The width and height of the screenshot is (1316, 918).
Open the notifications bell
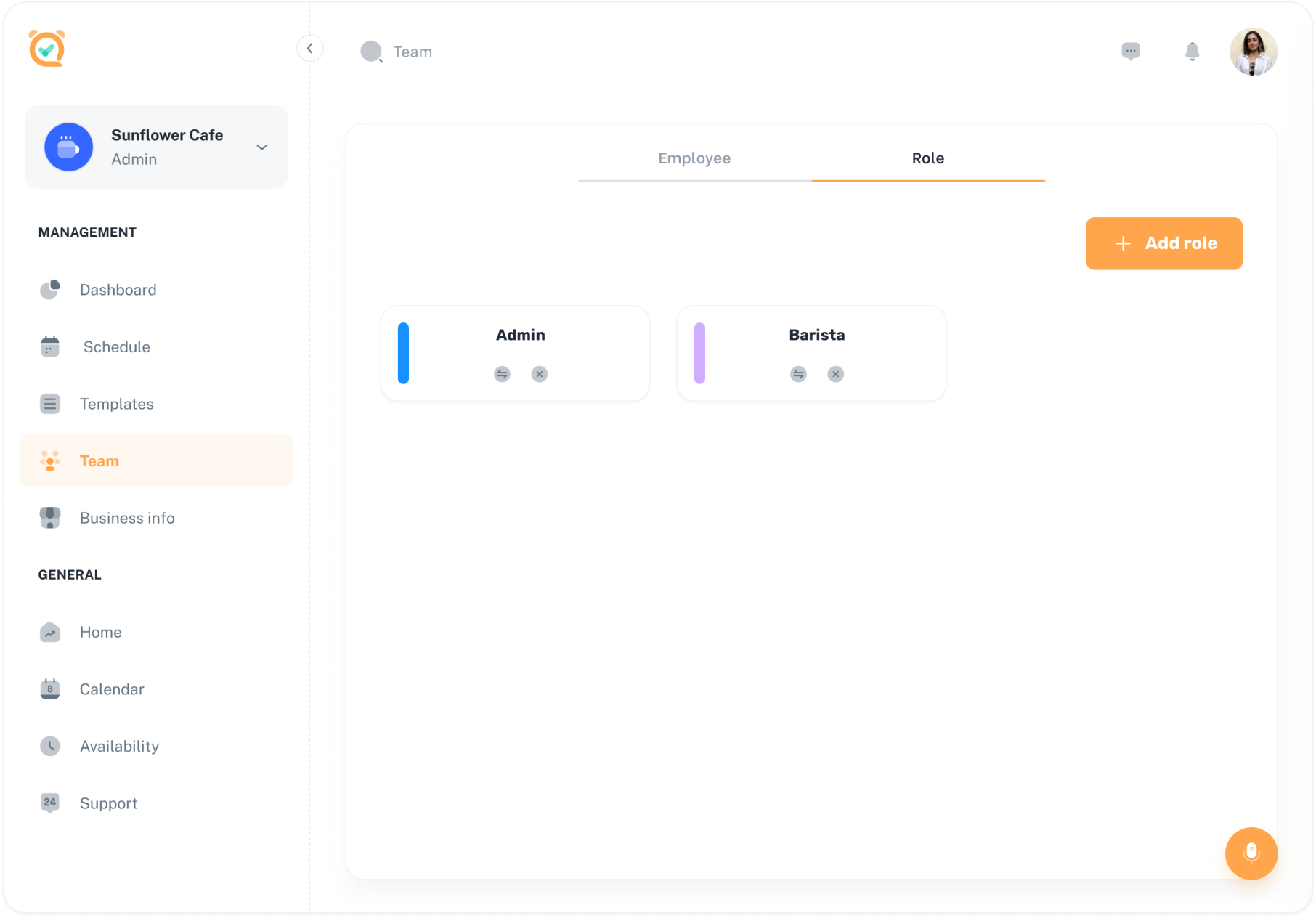coord(1192,52)
